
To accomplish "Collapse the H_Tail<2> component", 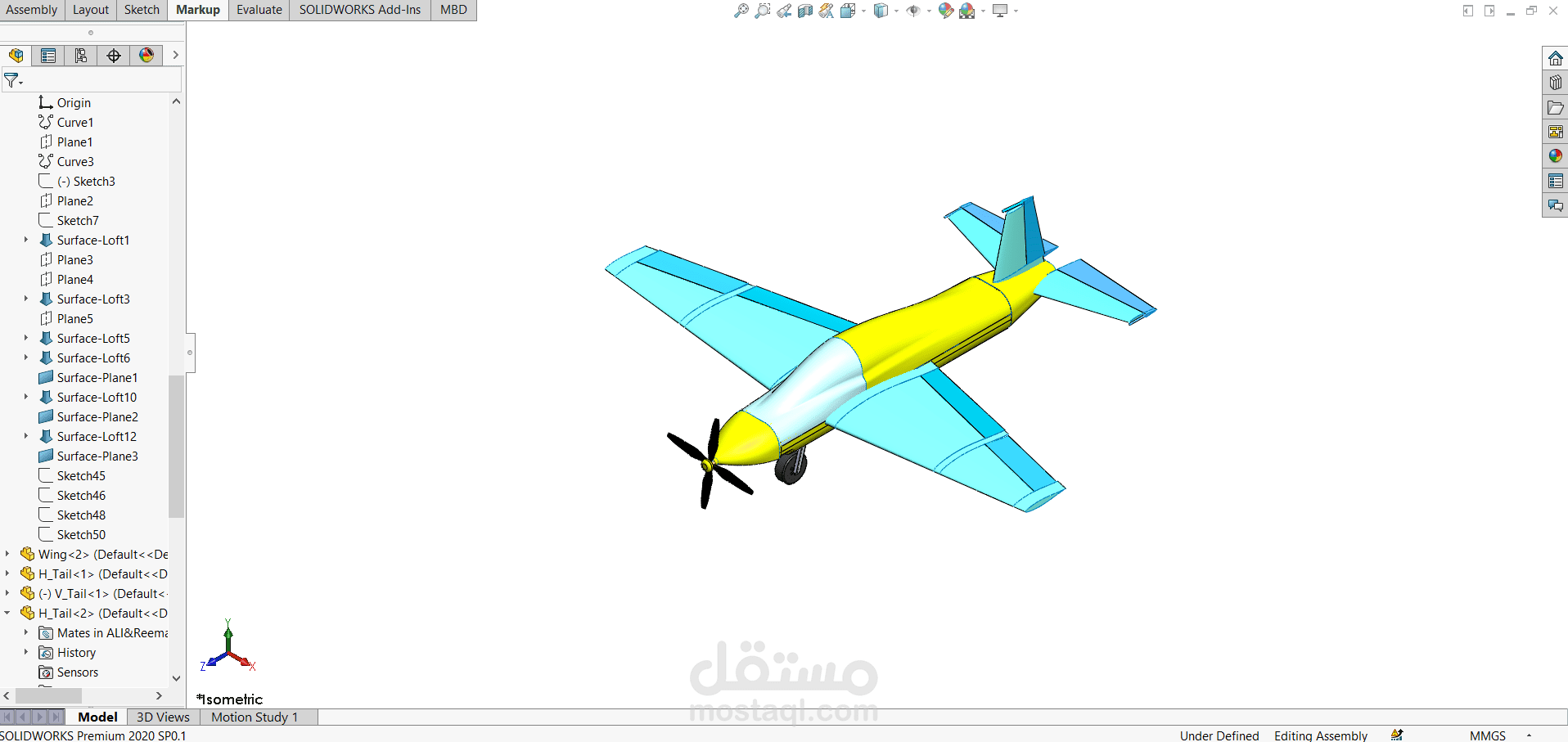I will click(x=7, y=613).
